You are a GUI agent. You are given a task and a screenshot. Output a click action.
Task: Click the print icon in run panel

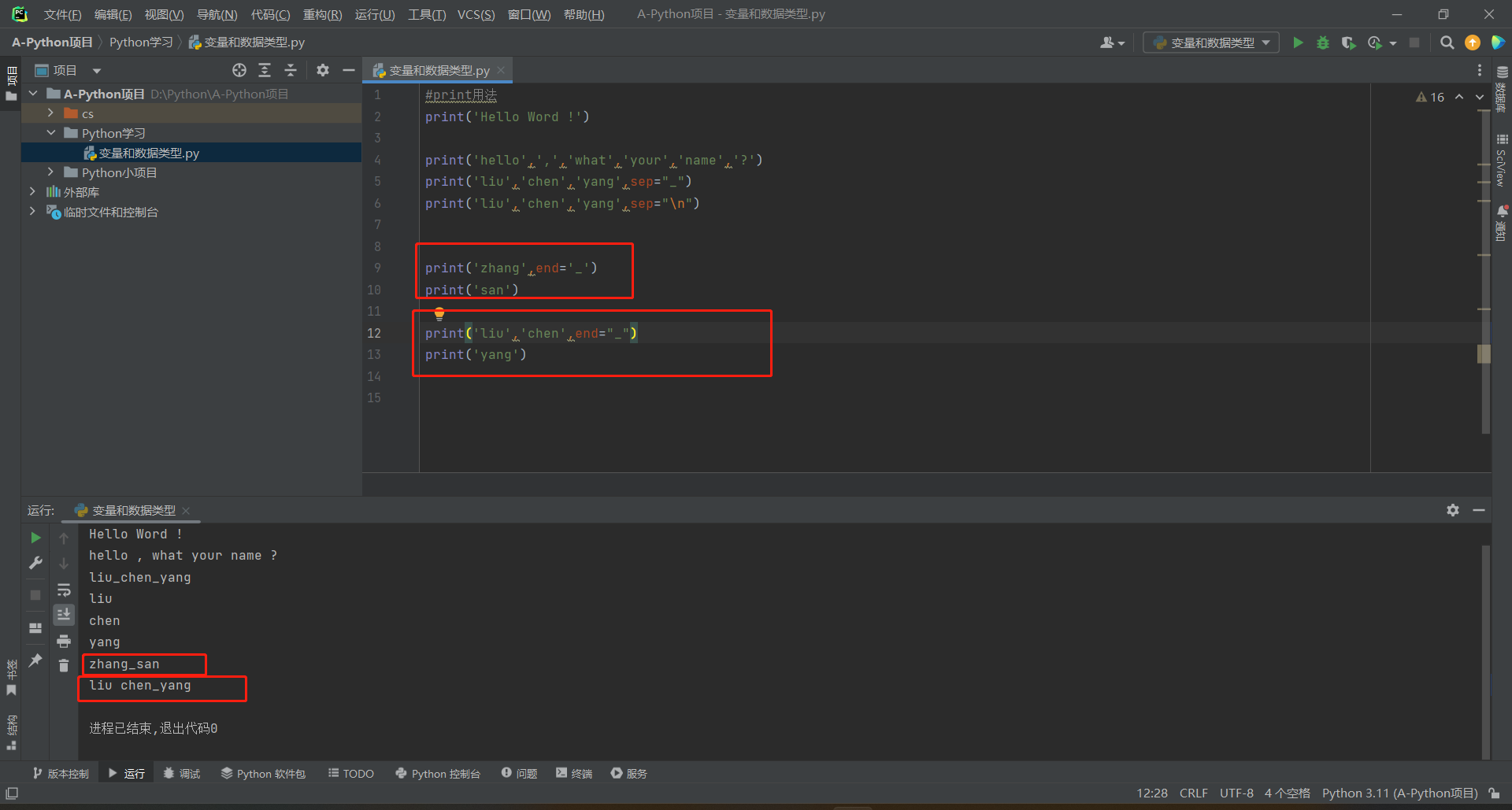tap(64, 641)
